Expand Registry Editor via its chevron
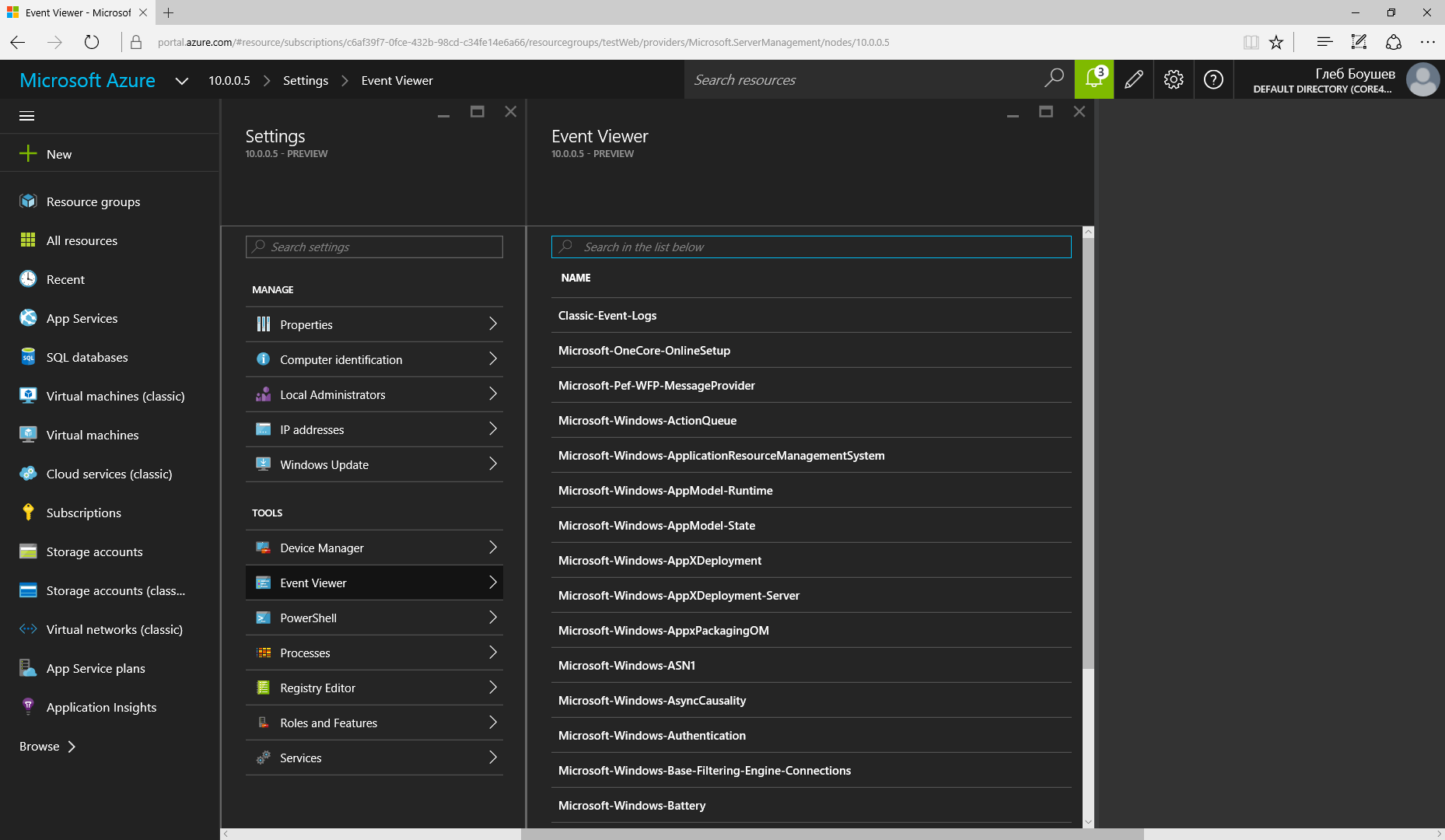 [493, 687]
